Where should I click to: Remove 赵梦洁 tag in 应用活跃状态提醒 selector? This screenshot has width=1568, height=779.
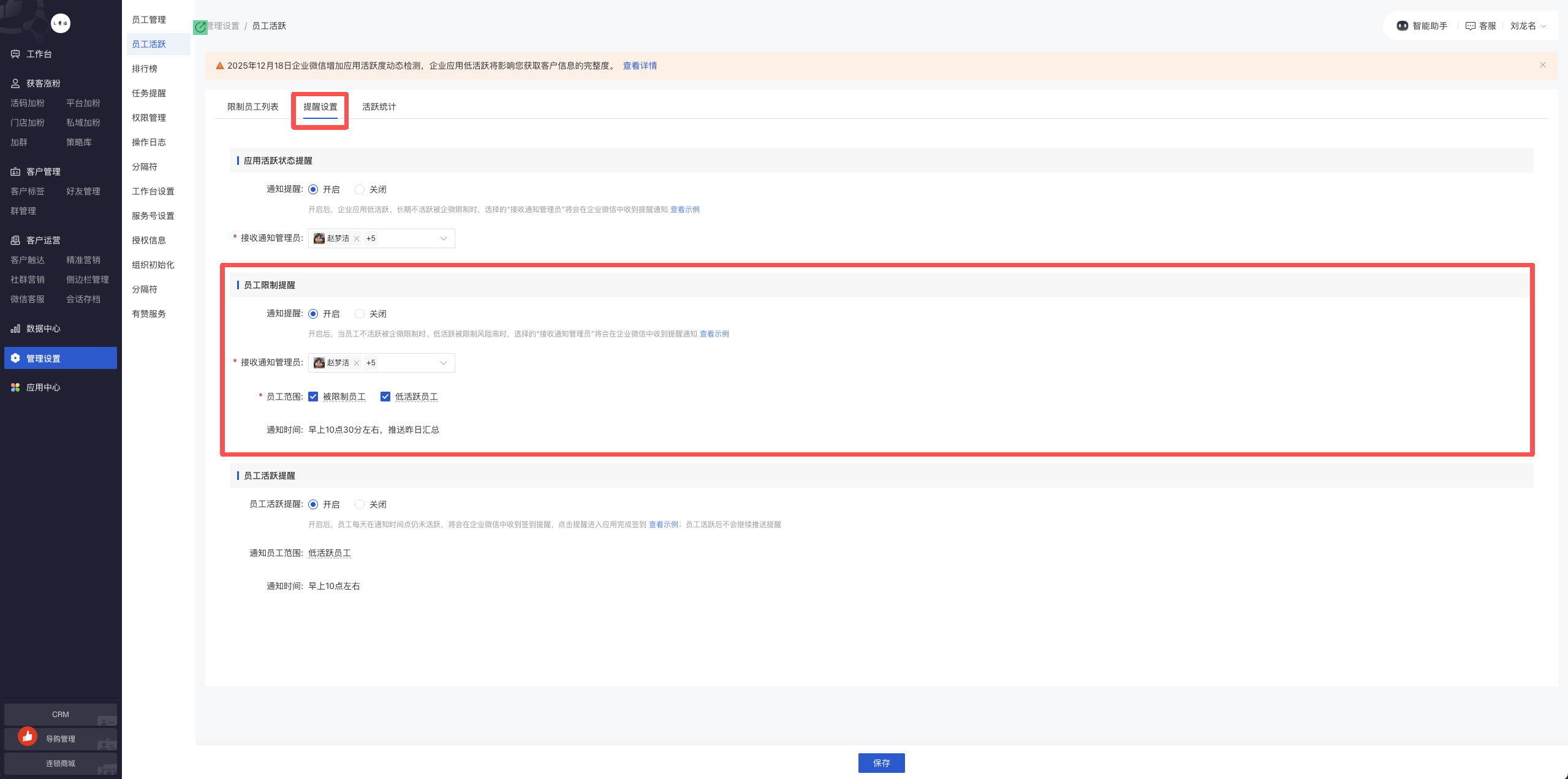tap(357, 238)
